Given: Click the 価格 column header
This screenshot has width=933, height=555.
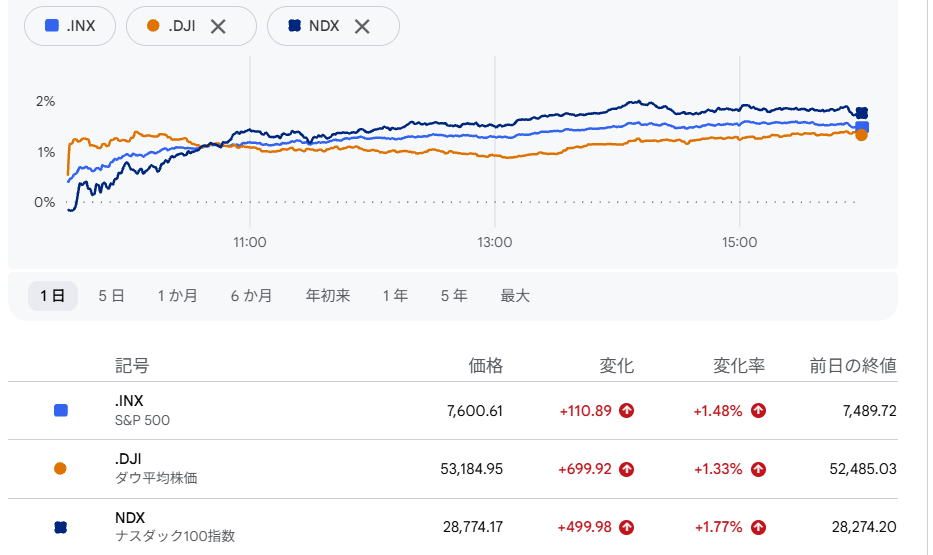Looking at the screenshot, I should click(486, 365).
